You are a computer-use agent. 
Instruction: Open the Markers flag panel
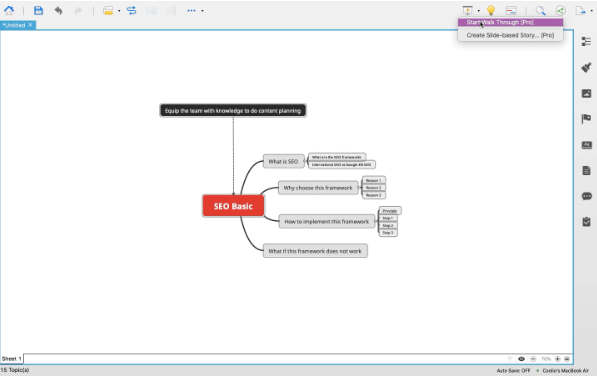pos(586,119)
